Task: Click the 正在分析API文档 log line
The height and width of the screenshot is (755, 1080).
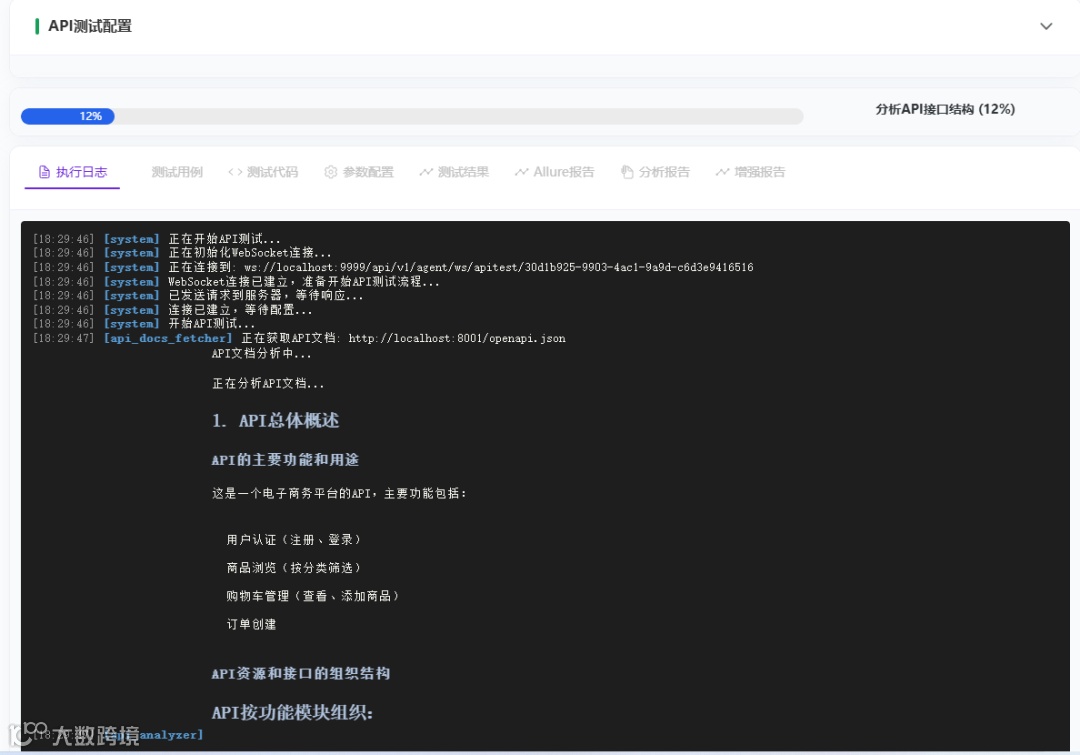Action: tap(268, 384)
